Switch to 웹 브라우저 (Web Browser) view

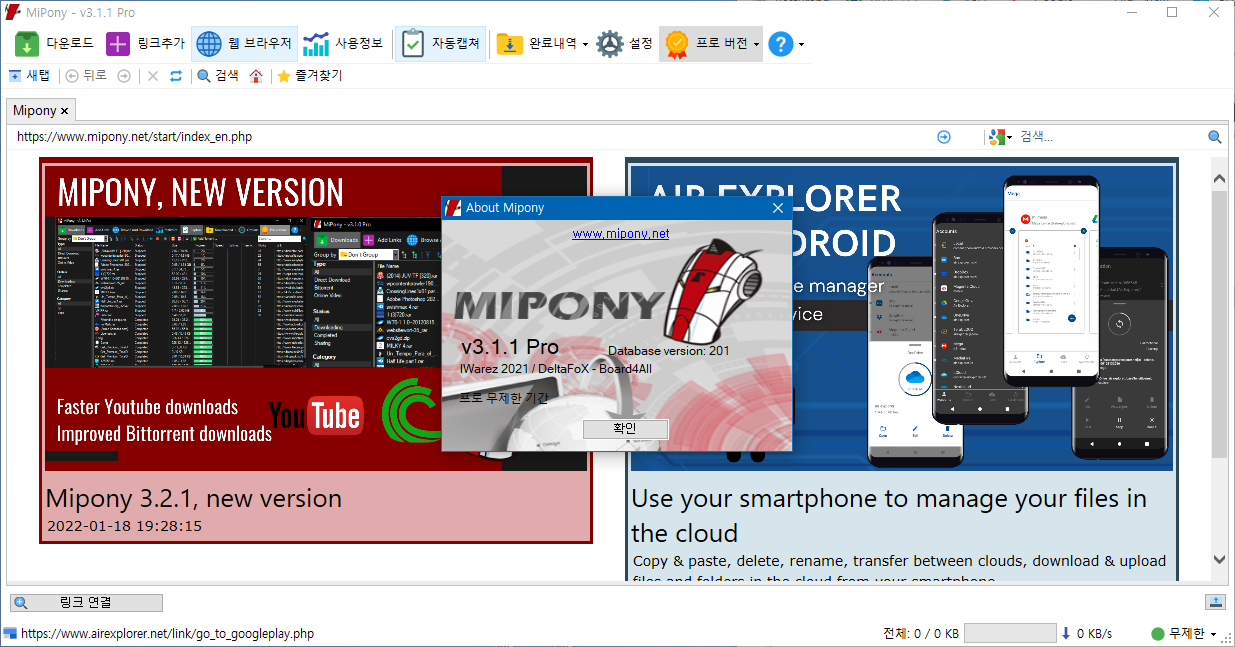244,44
